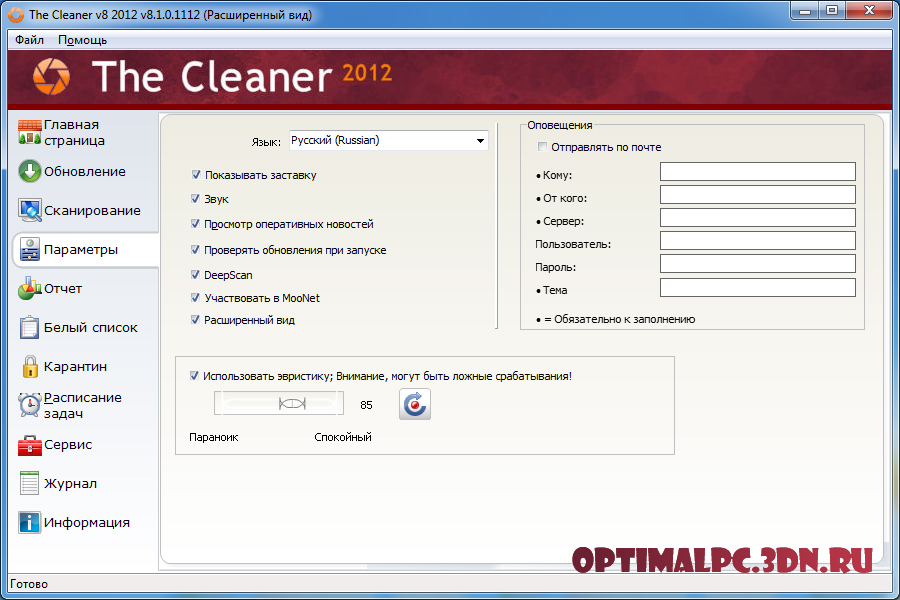Click the red Сервис toolbox icon
The height and width of the screenshot is (600, 900).
point(29,445)
